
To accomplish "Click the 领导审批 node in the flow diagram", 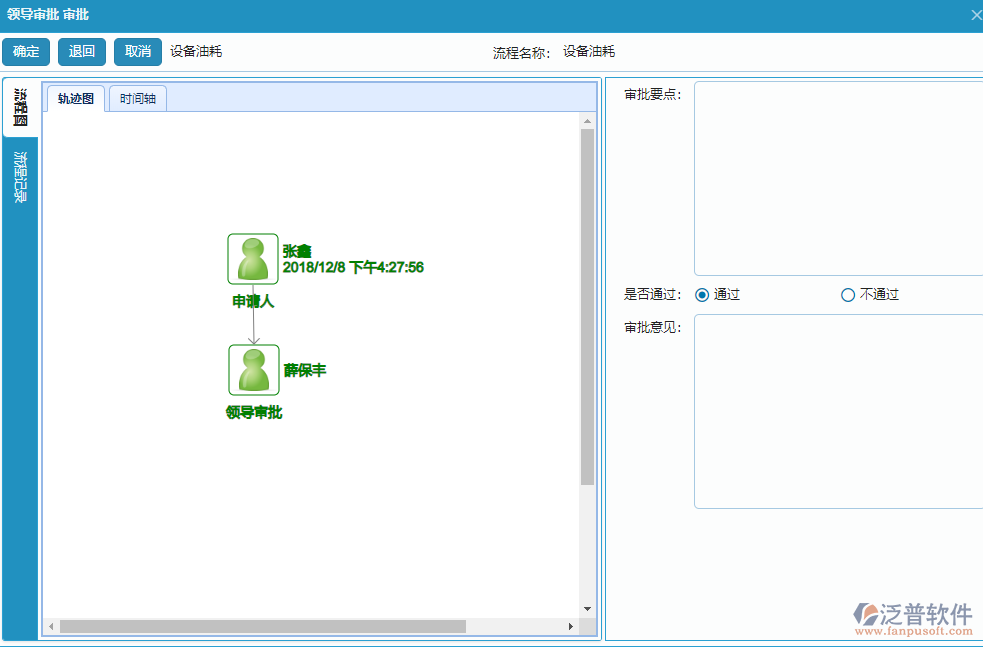I will [253, 411].
